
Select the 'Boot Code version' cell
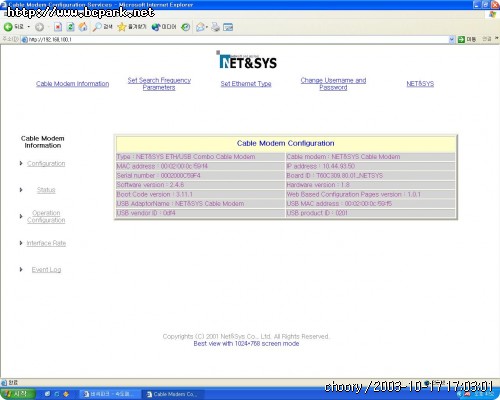200,194
